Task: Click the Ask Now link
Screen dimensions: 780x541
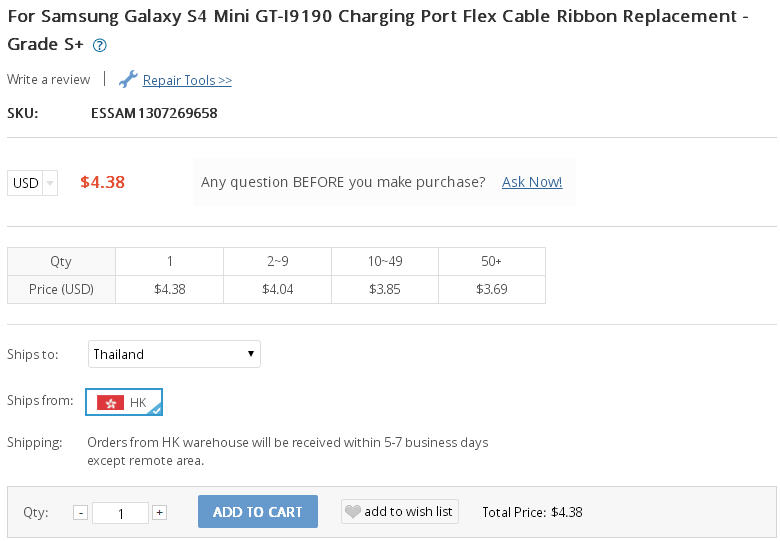Action: pos(532,182)
